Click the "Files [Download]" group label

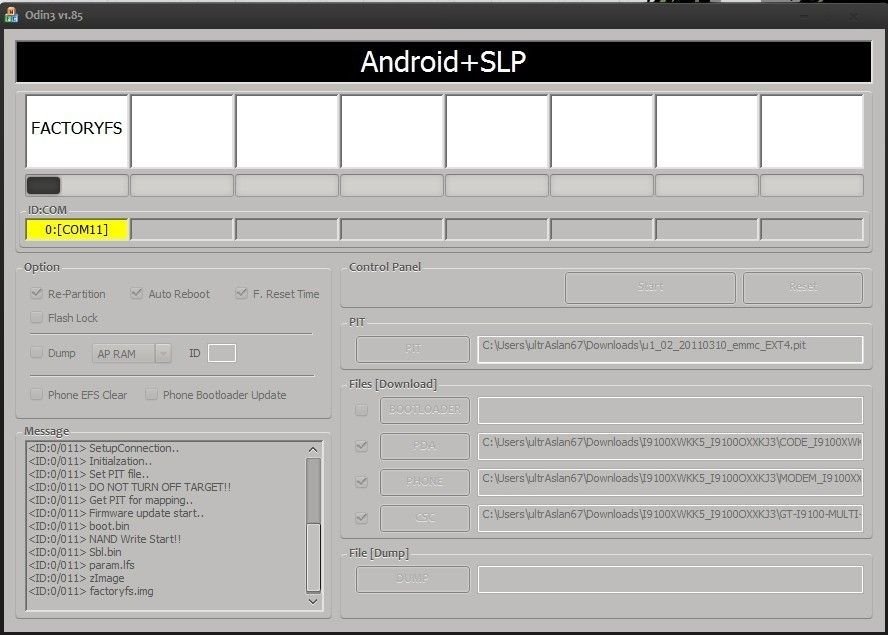click(x=393, y=384)
